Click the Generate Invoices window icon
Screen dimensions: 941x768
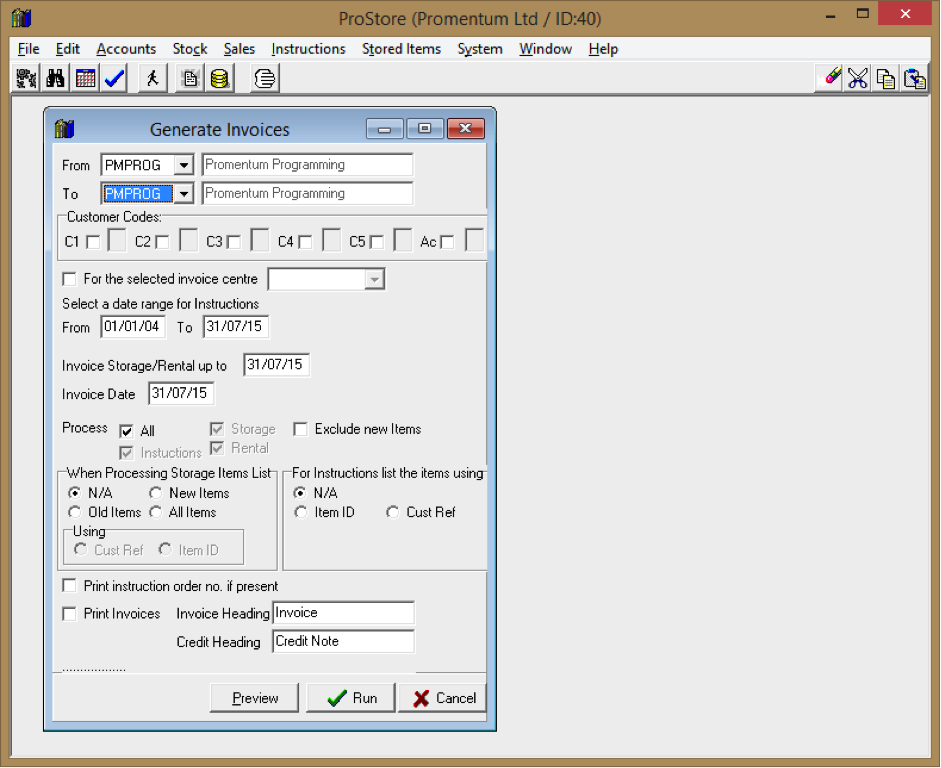(65, 128)
